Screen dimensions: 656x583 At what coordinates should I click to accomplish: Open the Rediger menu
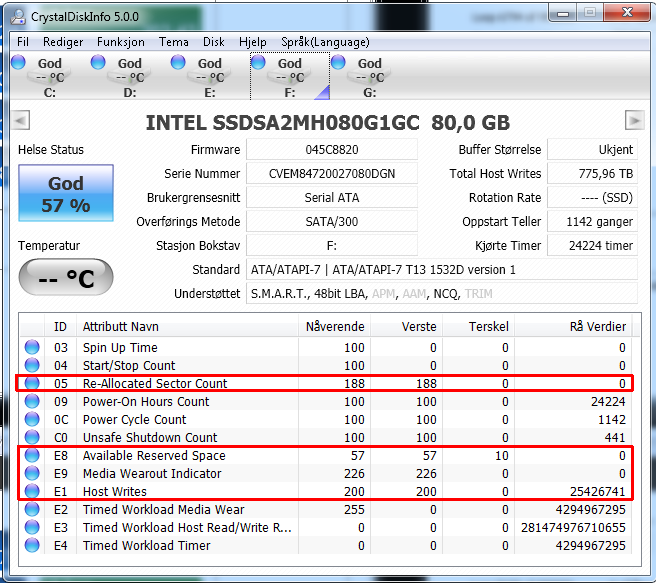[x=63, y=42]
